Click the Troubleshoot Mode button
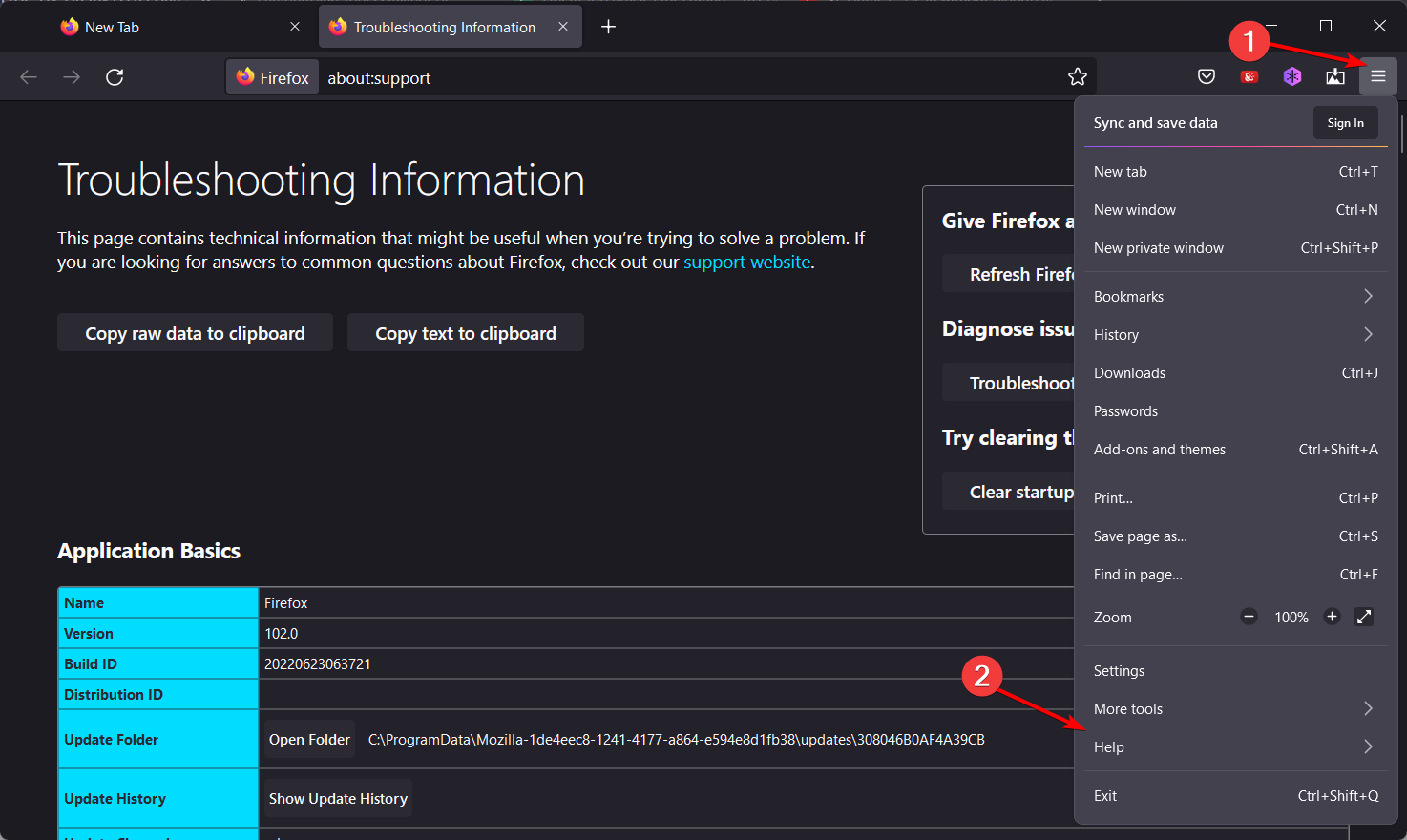 (x=1009, y=383)
